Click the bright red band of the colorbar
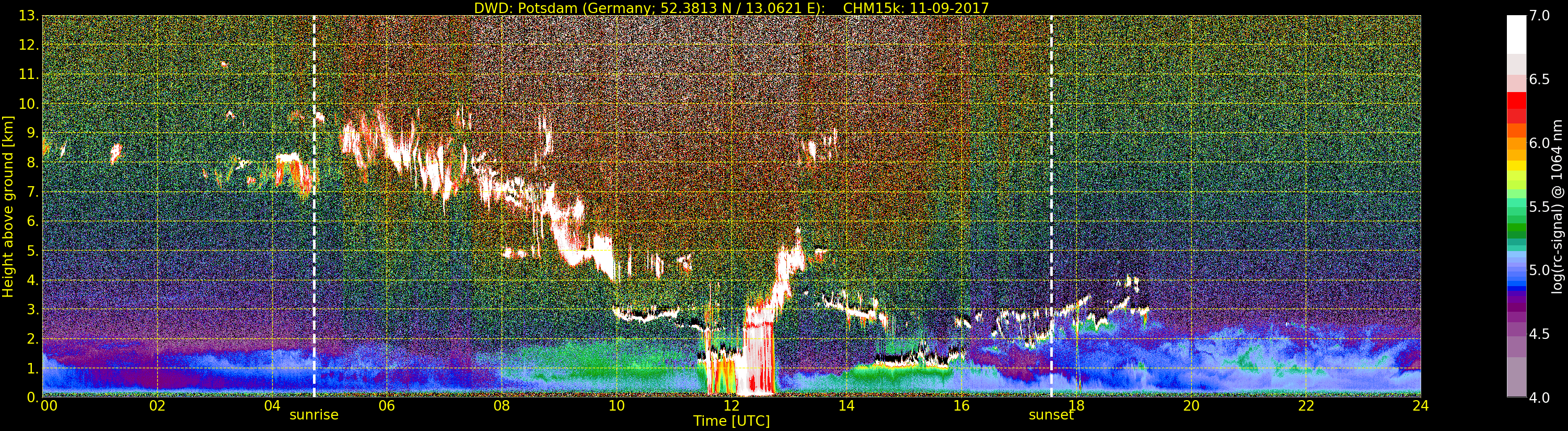This screenshot has width=1568, height=431. coord(1516,100)
